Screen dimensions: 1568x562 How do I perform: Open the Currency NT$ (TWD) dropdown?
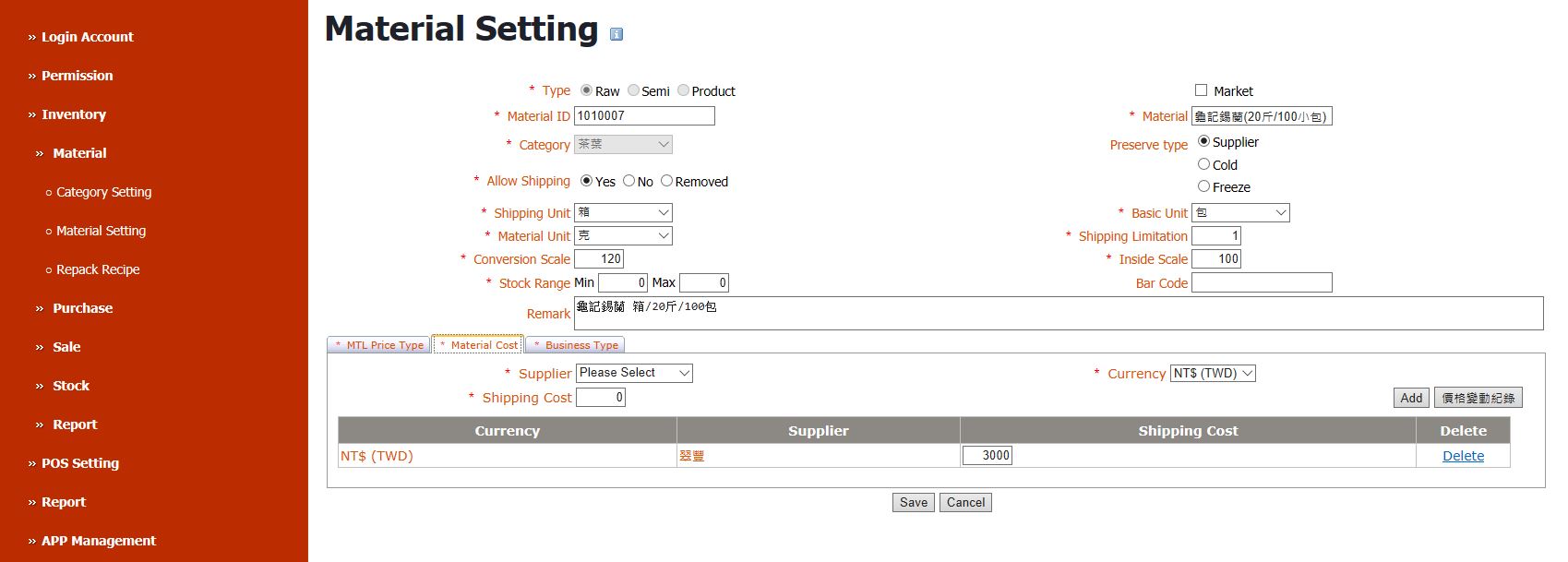(x=1213, y=374)
